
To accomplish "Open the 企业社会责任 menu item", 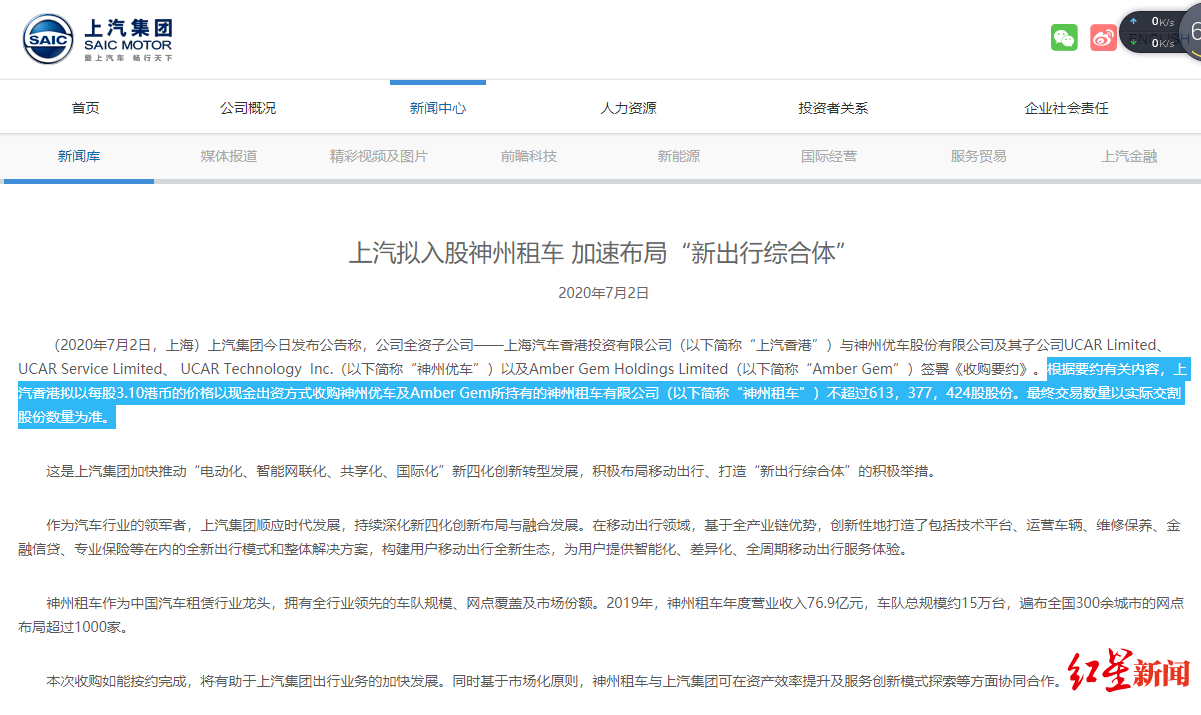I will click(1066, 108).
